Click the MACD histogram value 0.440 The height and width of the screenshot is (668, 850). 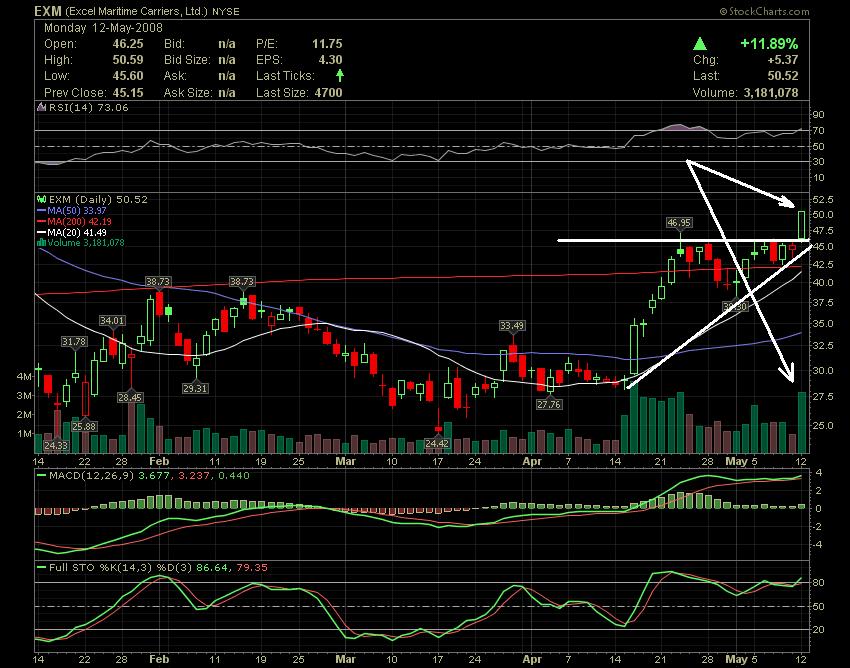pyautogui.click(x=234, y=476)
